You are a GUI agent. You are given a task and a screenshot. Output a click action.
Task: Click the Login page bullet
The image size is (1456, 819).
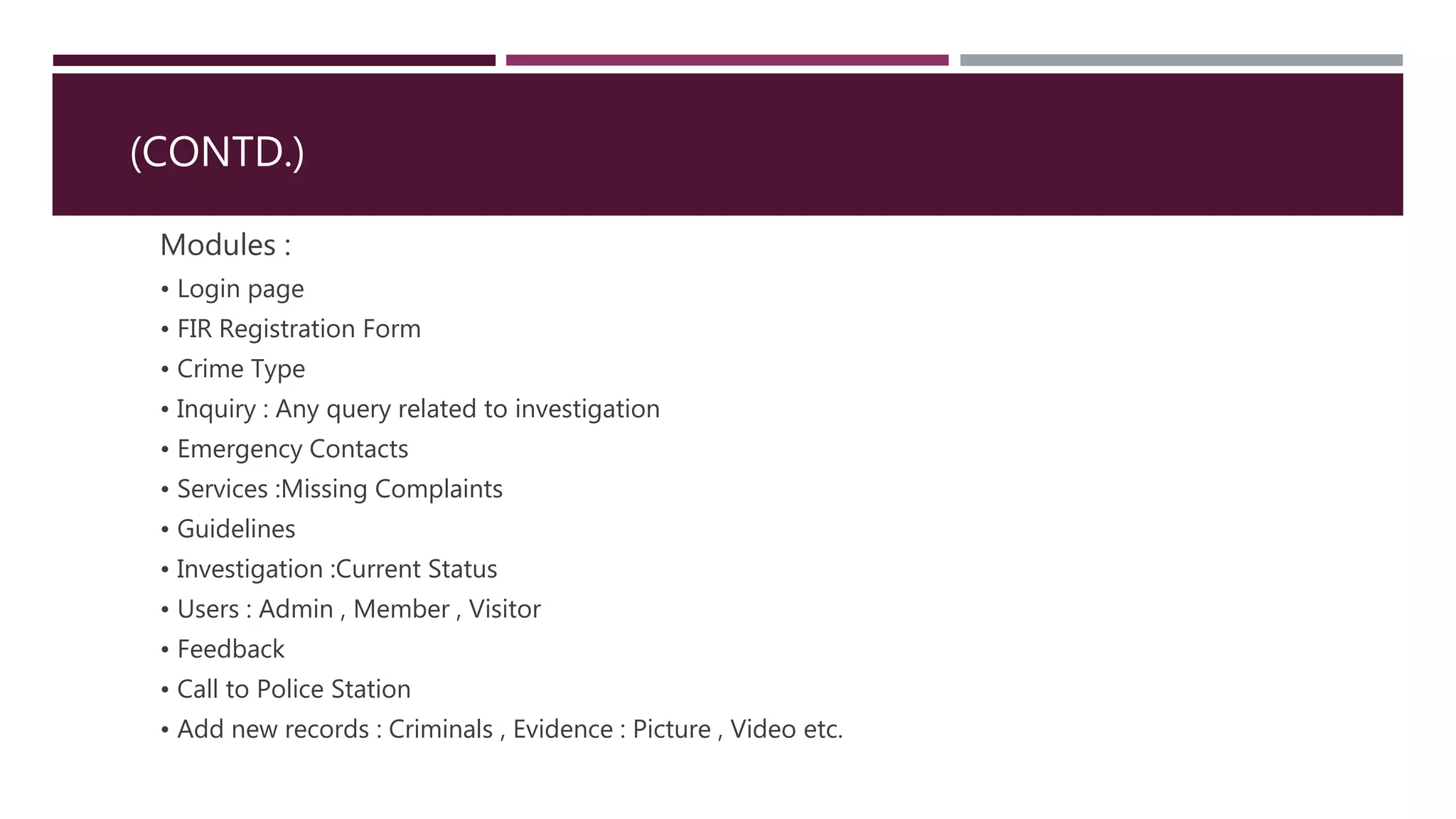click(232, 289)
